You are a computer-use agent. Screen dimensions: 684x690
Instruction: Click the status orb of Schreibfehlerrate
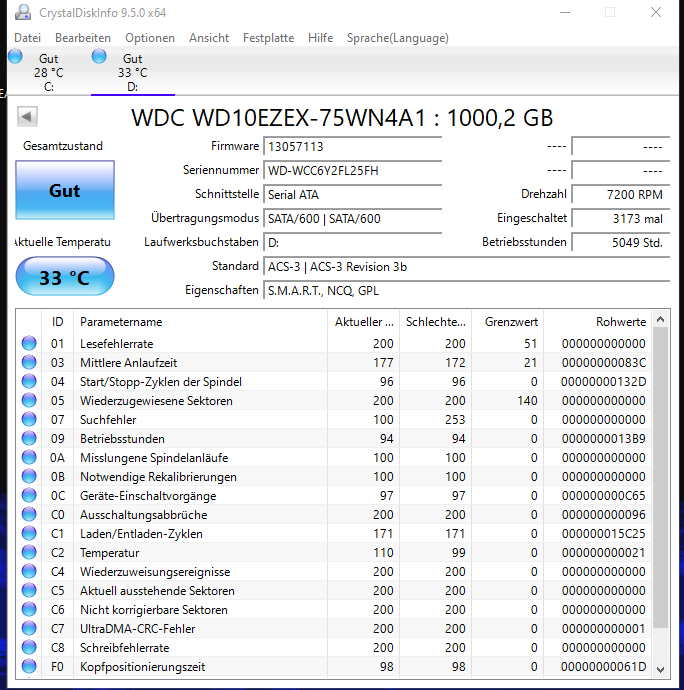[x=29, y=647]
